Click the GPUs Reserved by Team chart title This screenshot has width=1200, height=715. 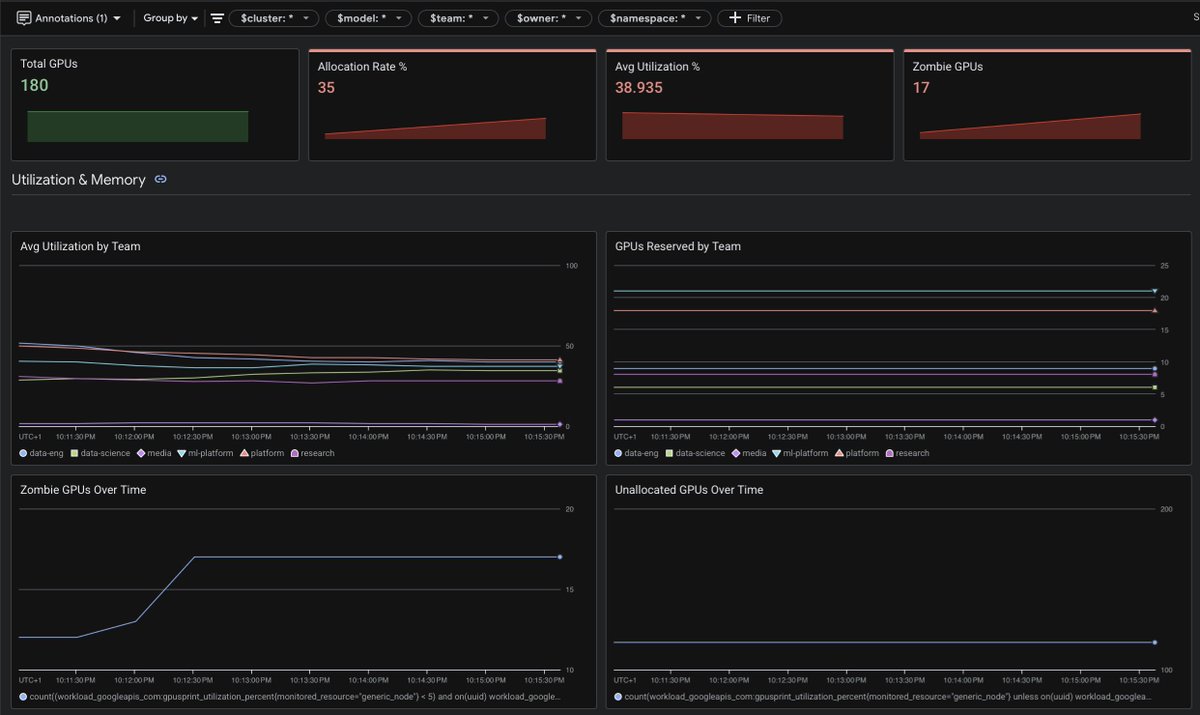pyautogui.click(x=678, y=246)
